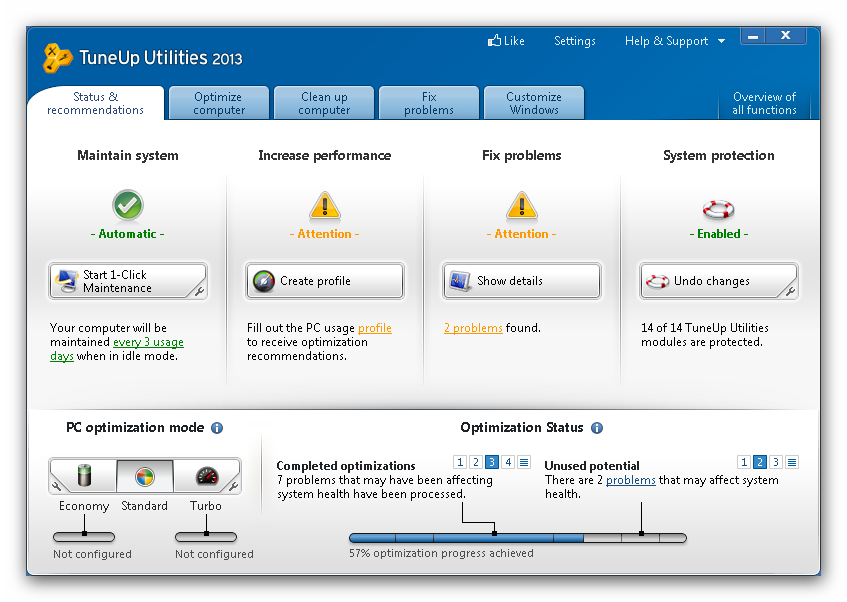Click the Like thumbs-up link

(x=506, y=41)
